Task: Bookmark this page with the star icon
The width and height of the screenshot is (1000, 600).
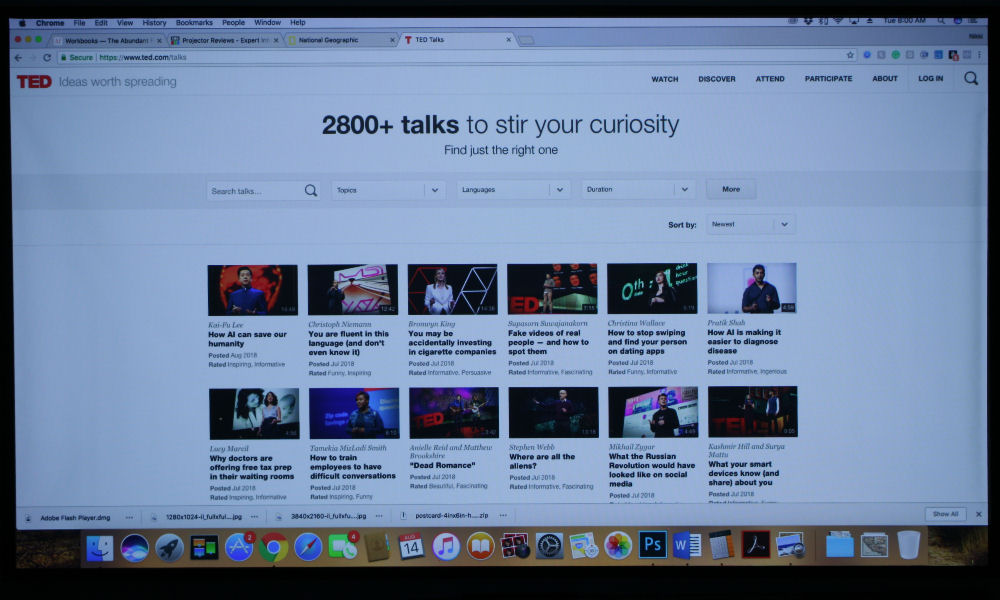Action: click(x=849, y=55)
